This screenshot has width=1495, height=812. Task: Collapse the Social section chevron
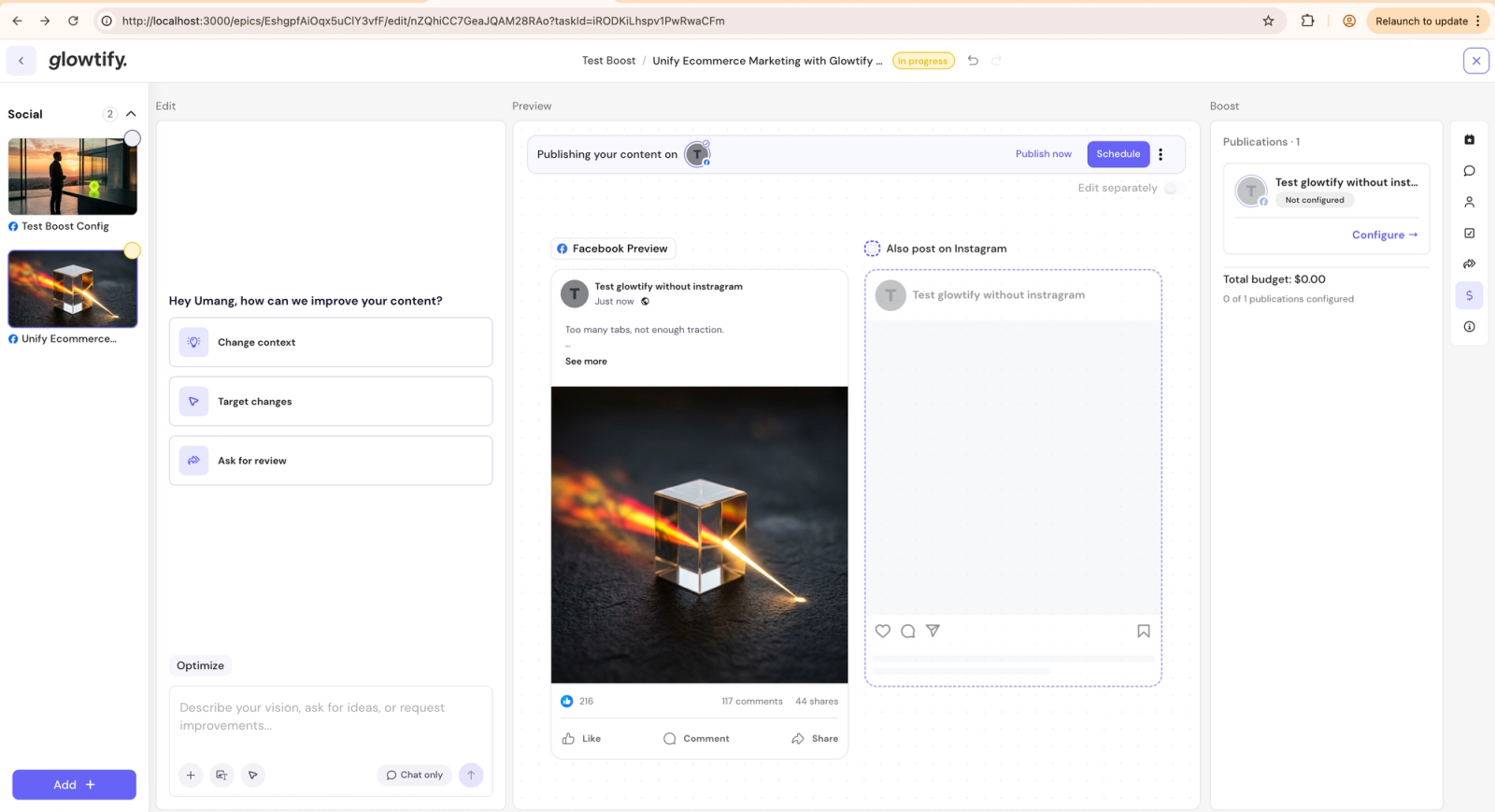pyautogui.click(x=131, y=114)
